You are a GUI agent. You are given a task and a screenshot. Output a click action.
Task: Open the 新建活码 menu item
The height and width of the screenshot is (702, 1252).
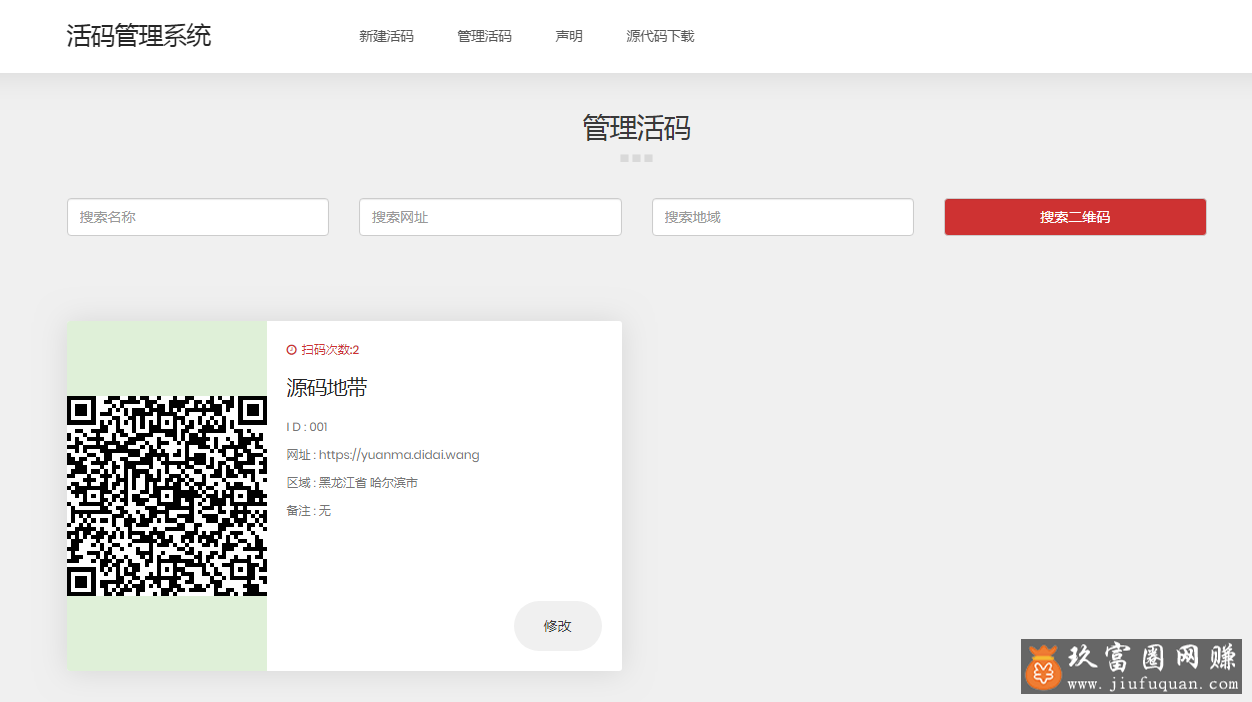pos(386,36)
